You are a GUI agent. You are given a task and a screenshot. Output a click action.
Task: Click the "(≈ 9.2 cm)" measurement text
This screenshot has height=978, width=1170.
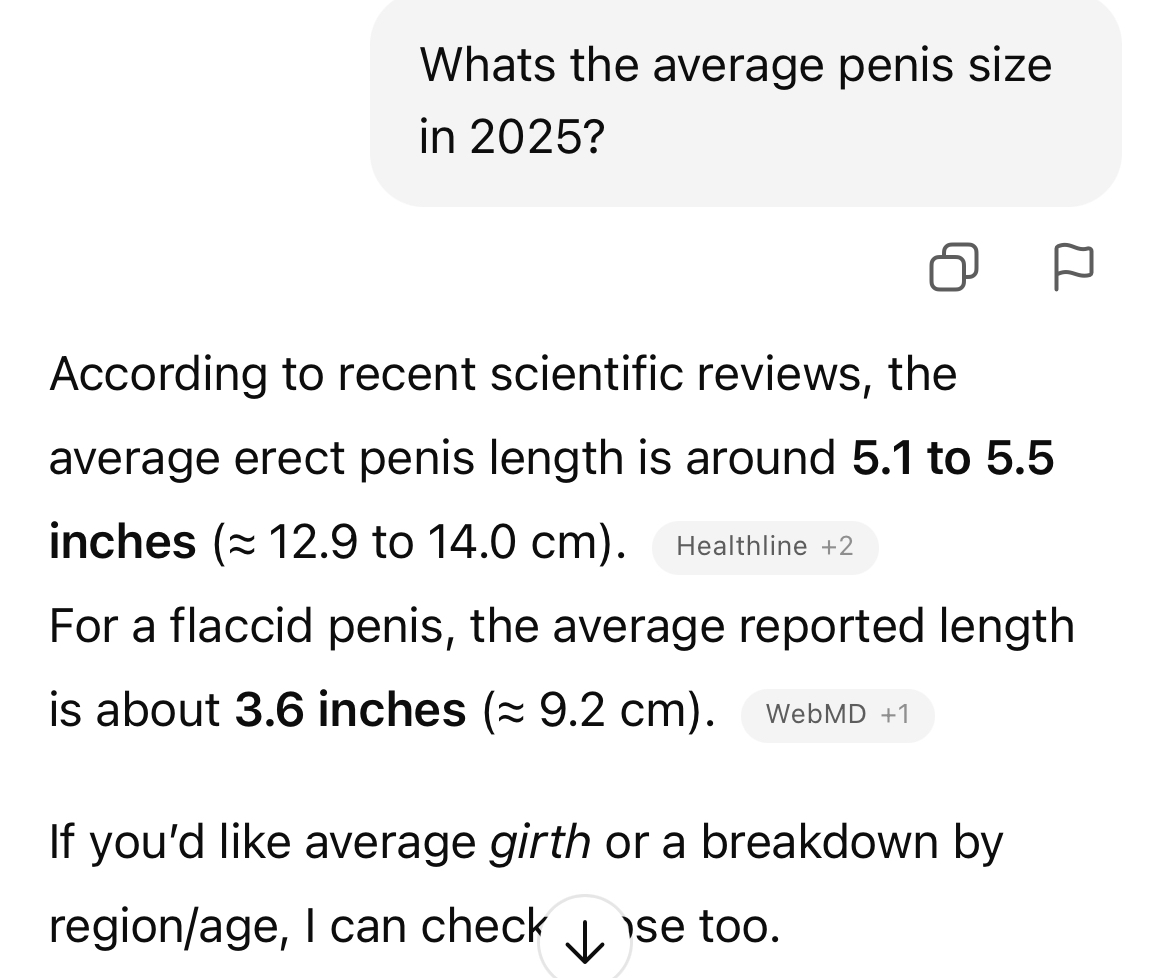(x=600, y=710)
